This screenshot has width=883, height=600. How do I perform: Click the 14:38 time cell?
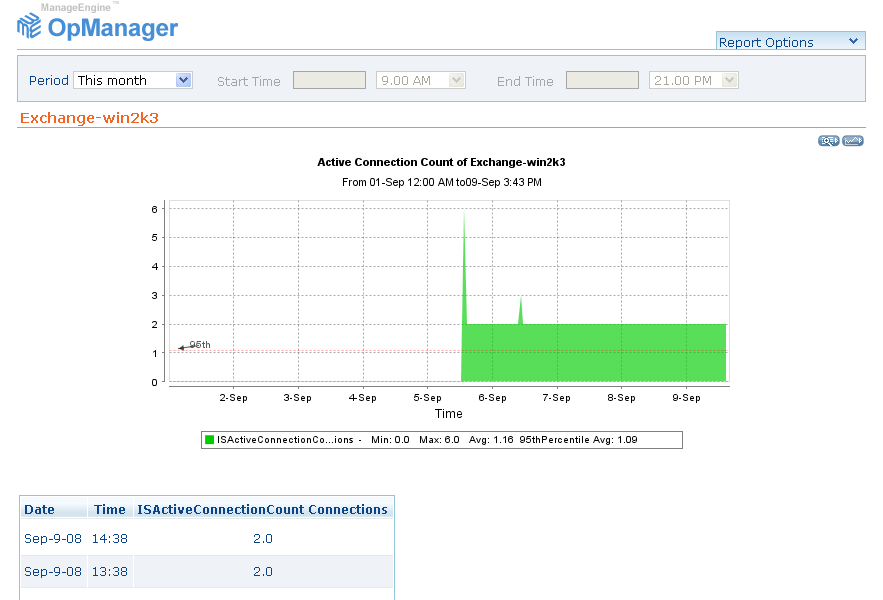(x=110, y=539)
